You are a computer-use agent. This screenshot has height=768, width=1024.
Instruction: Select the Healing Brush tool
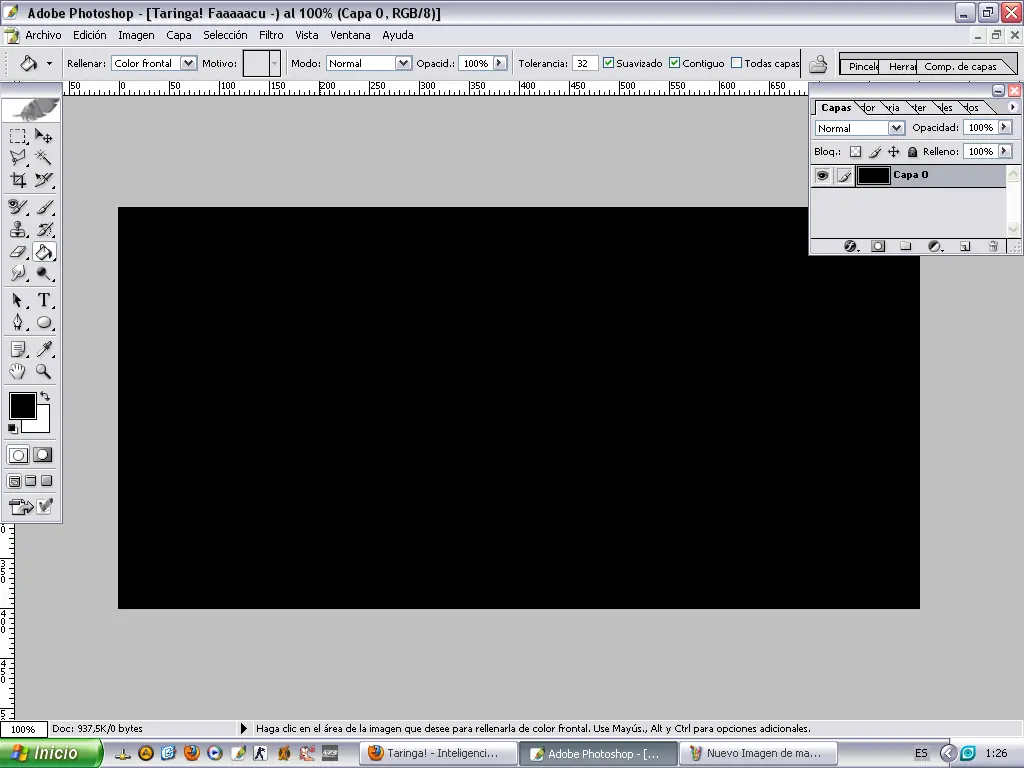pyautogui.click(x=18, y=207)
